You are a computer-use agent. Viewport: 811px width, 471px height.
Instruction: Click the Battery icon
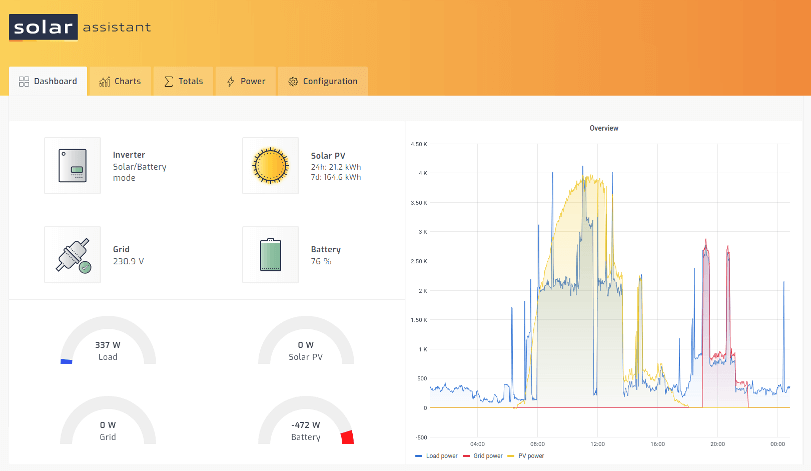(270, 254)
